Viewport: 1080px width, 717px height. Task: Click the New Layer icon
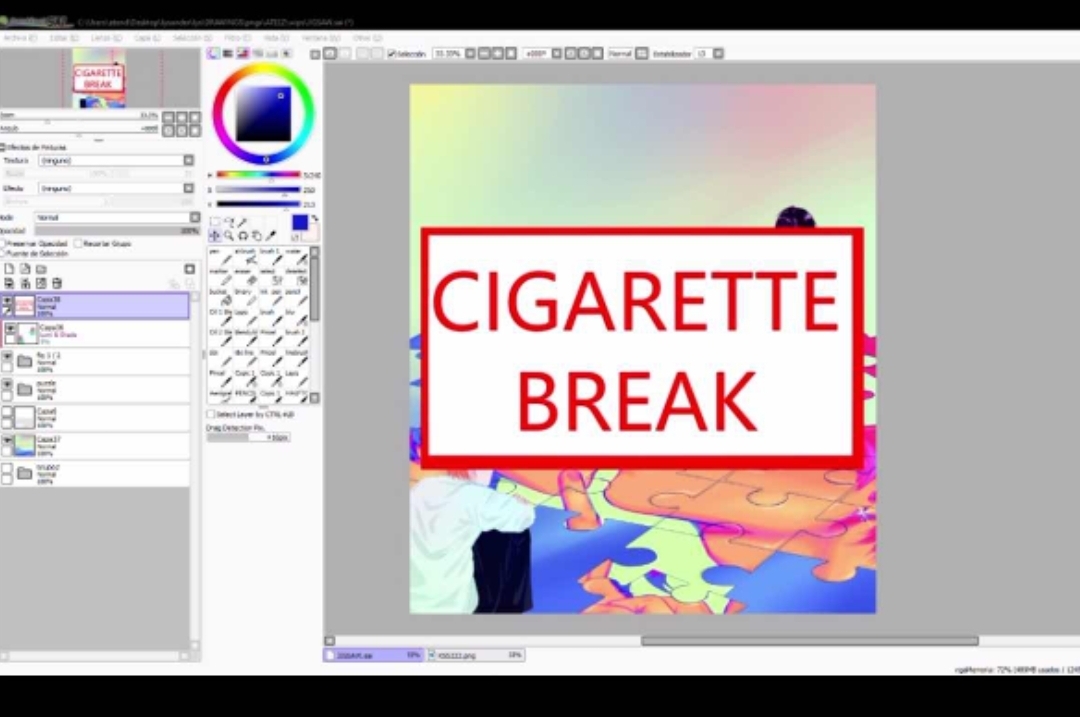click(x=9, y=269)
